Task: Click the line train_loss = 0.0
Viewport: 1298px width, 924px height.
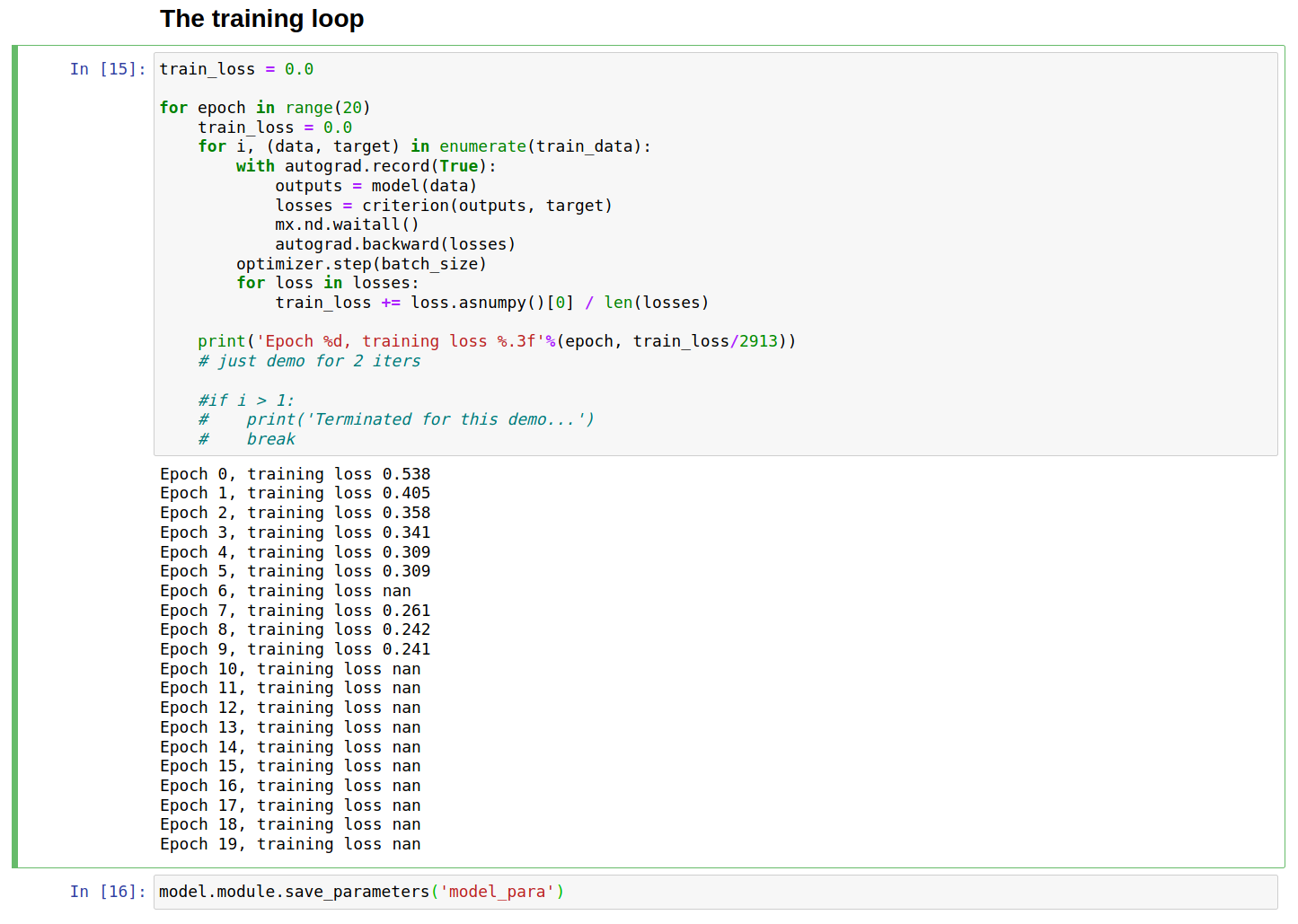Action: click(x=235, y=68)
